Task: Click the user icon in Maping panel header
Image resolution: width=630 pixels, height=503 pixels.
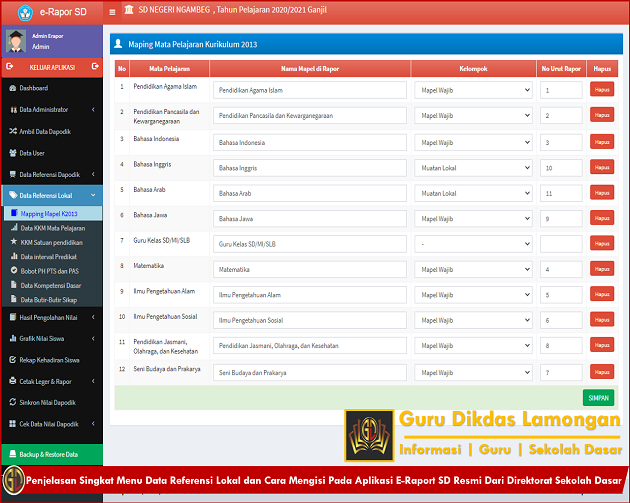Action: point(118,43)
